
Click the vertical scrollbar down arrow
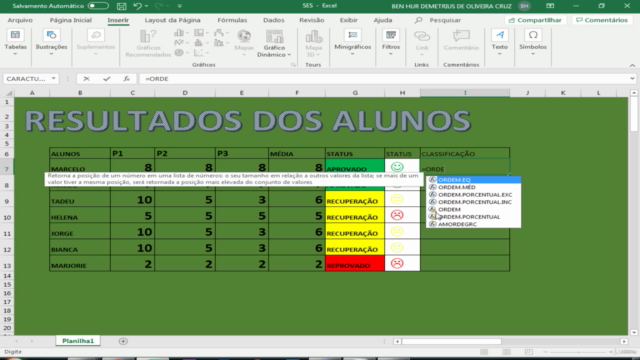(x=634, y=332)
